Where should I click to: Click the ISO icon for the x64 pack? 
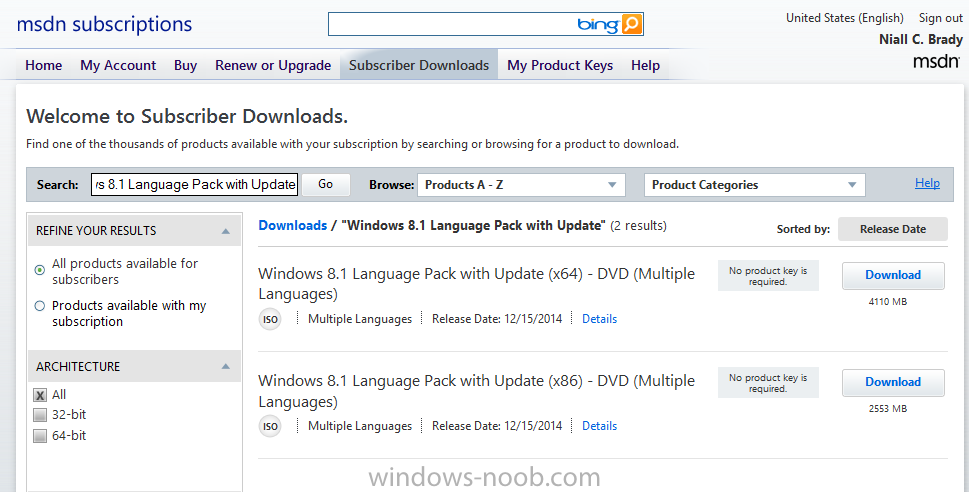tap(270, 320)
